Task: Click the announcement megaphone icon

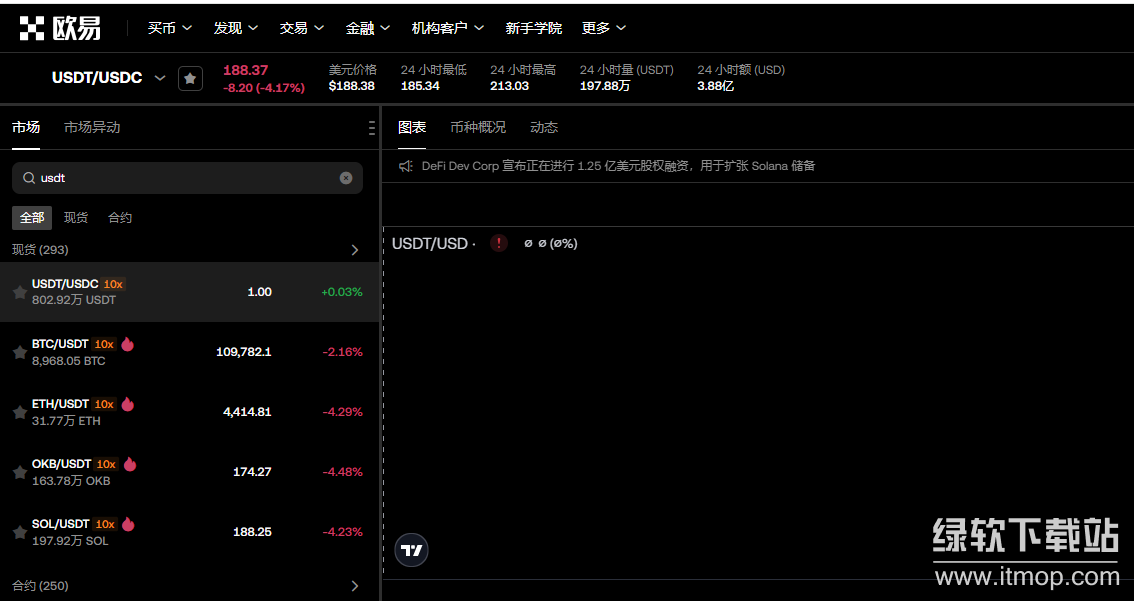Action: coord(406,166)
